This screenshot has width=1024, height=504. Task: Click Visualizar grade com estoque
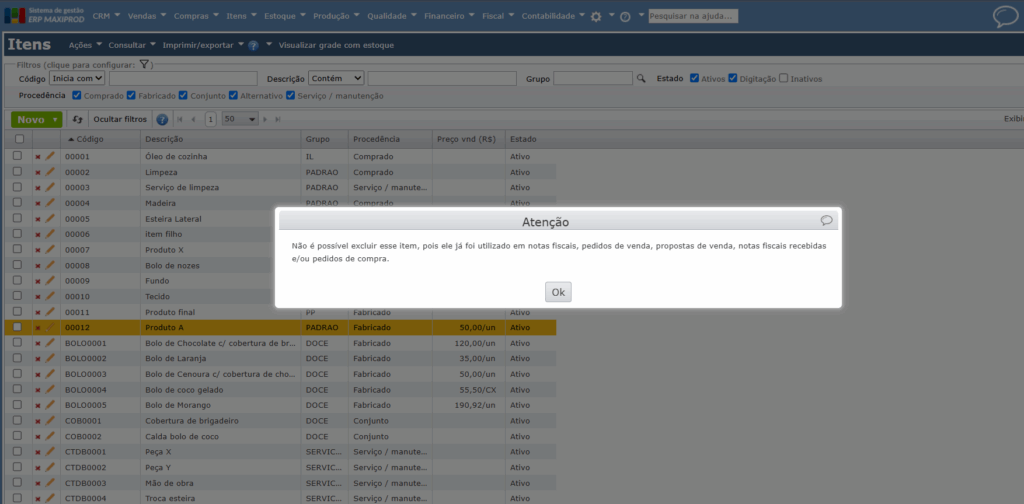(336, 45)
